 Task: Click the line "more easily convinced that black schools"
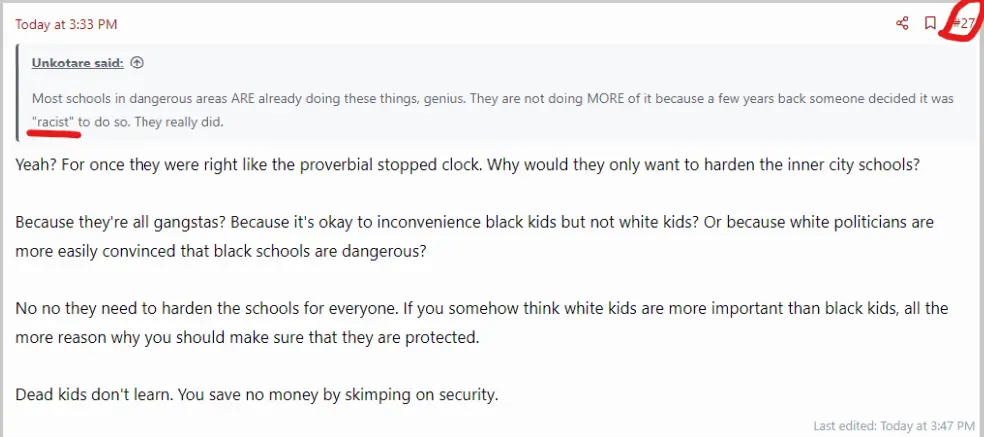pyautogui.click(x=221, y=251)
